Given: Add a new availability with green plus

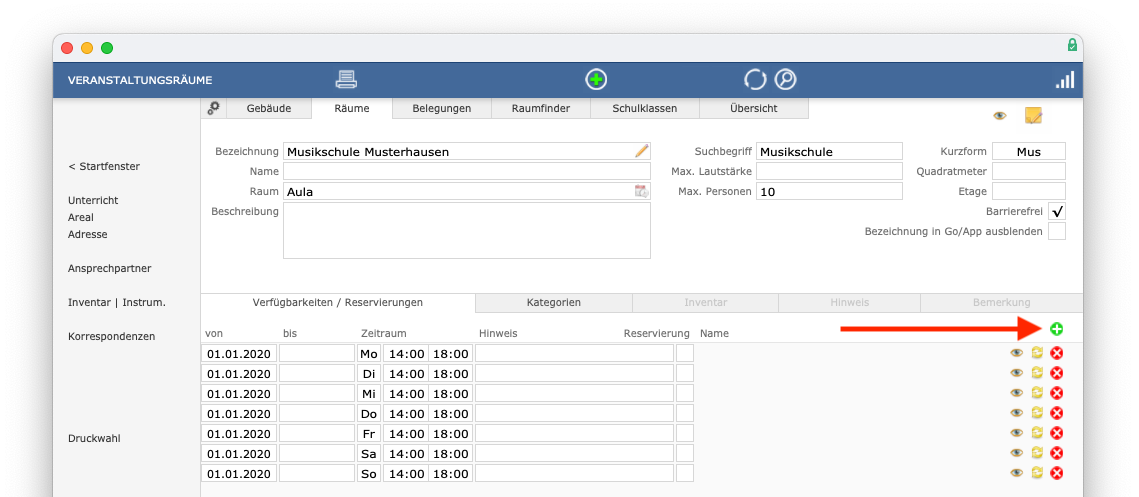Looking at the screenshot, I should click(x=1056, y=329).
